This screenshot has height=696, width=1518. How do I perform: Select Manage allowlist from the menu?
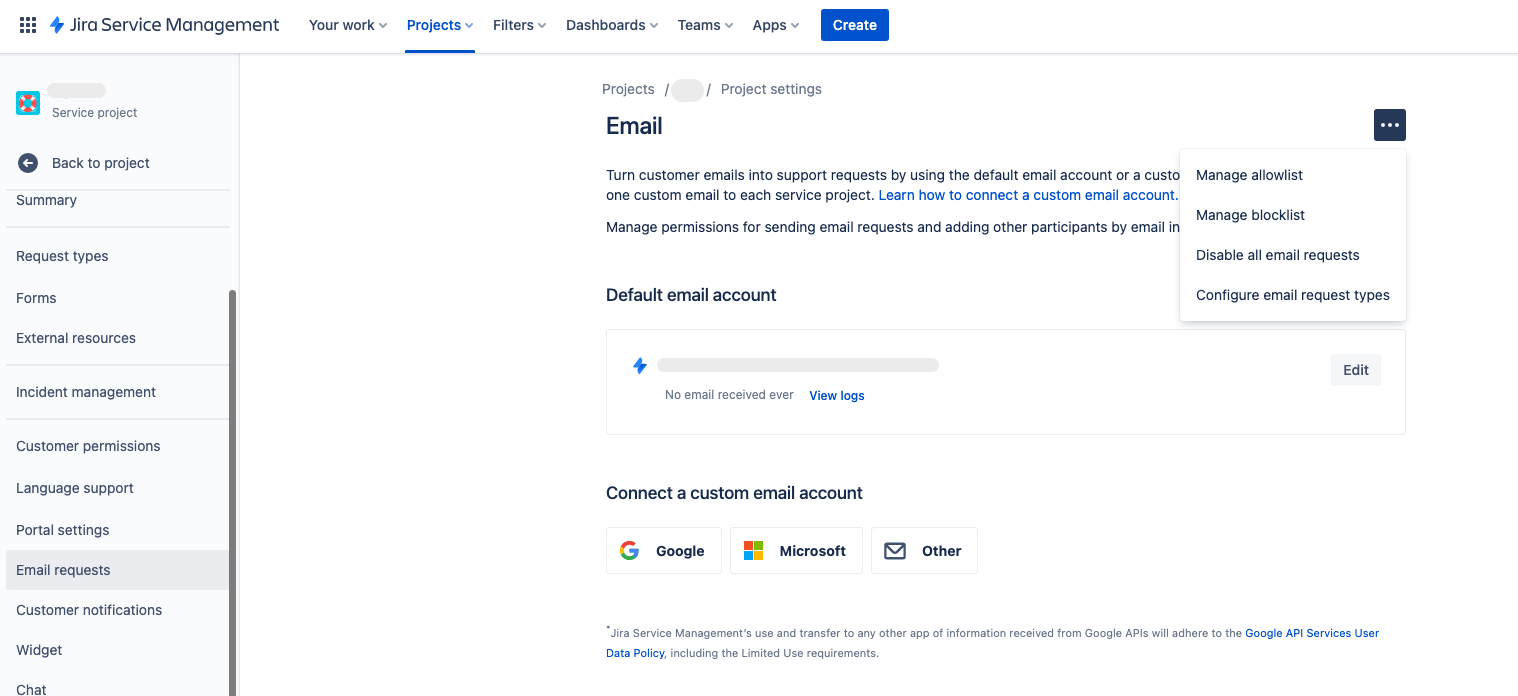click(x=1293, y=175)
